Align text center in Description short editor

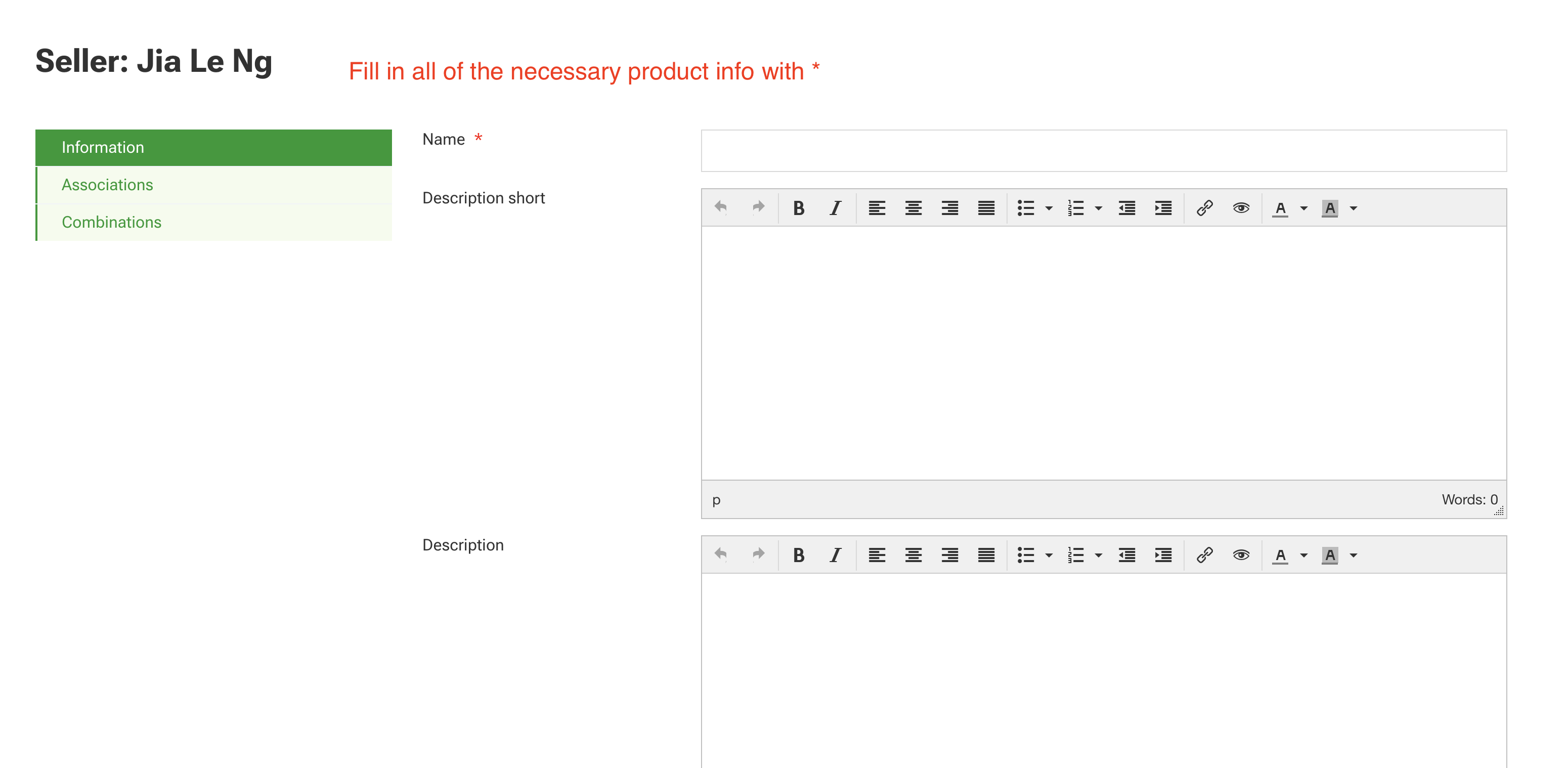point(913,208)
